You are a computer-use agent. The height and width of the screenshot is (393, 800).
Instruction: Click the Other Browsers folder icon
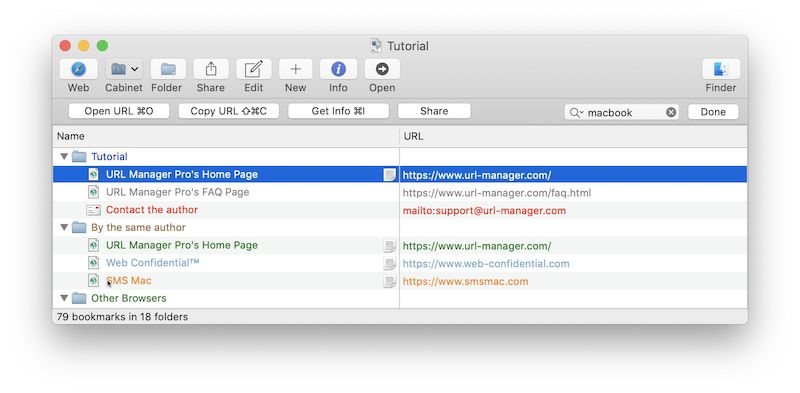[79, 298]
